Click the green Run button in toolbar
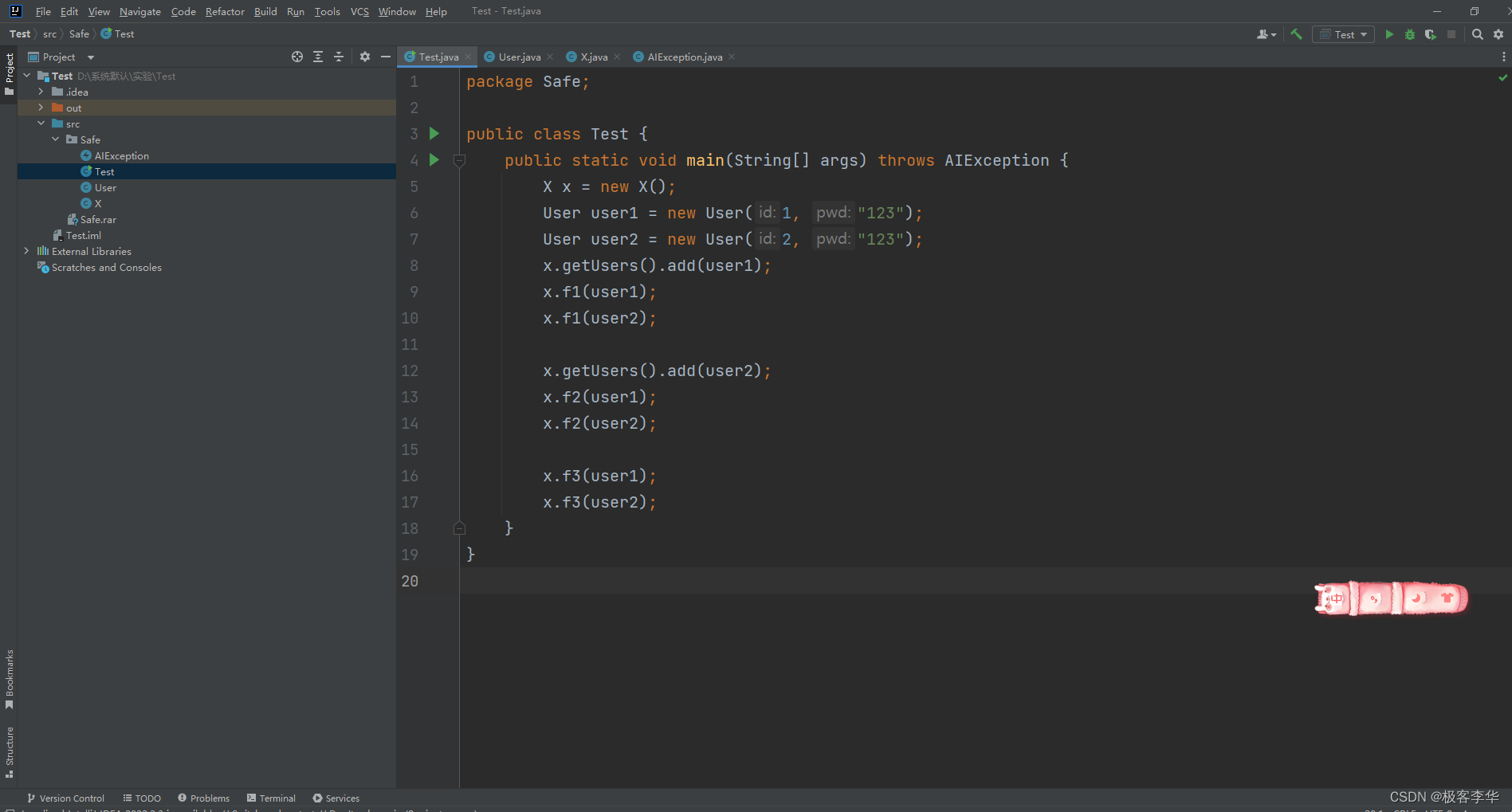This screenshot has height=812, width=1512. point(1389,34)
